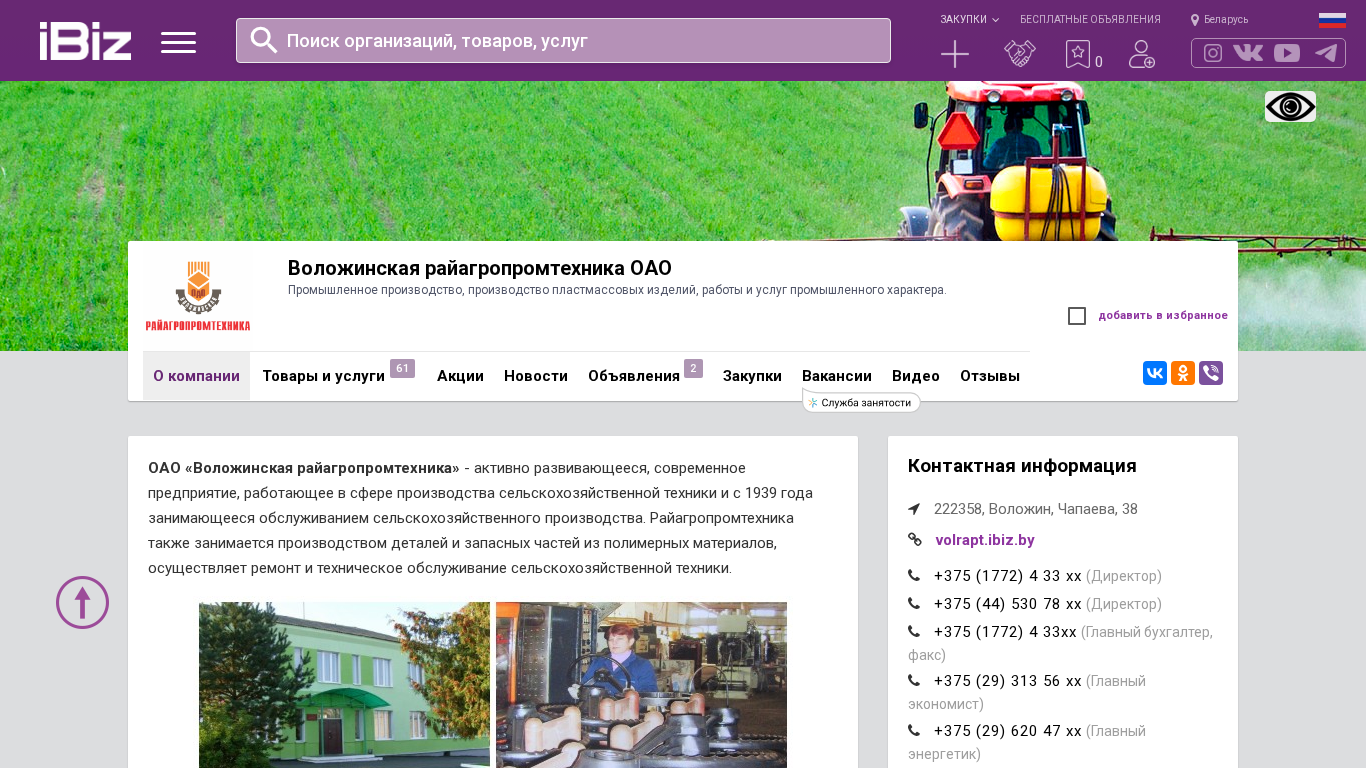
Task: Click phone icon beside +375 (29) 313 56 xx
Action: pyautogui.click(x=914, y=681)
